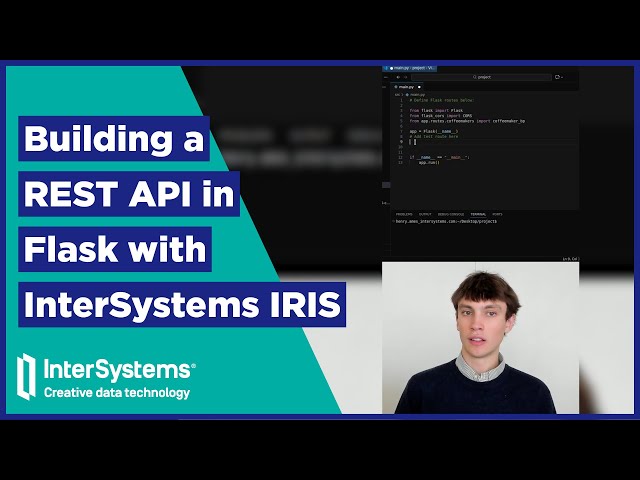Open the OUTPUT panel tab
The image size is (640, 480).
(x=425, y=214)
